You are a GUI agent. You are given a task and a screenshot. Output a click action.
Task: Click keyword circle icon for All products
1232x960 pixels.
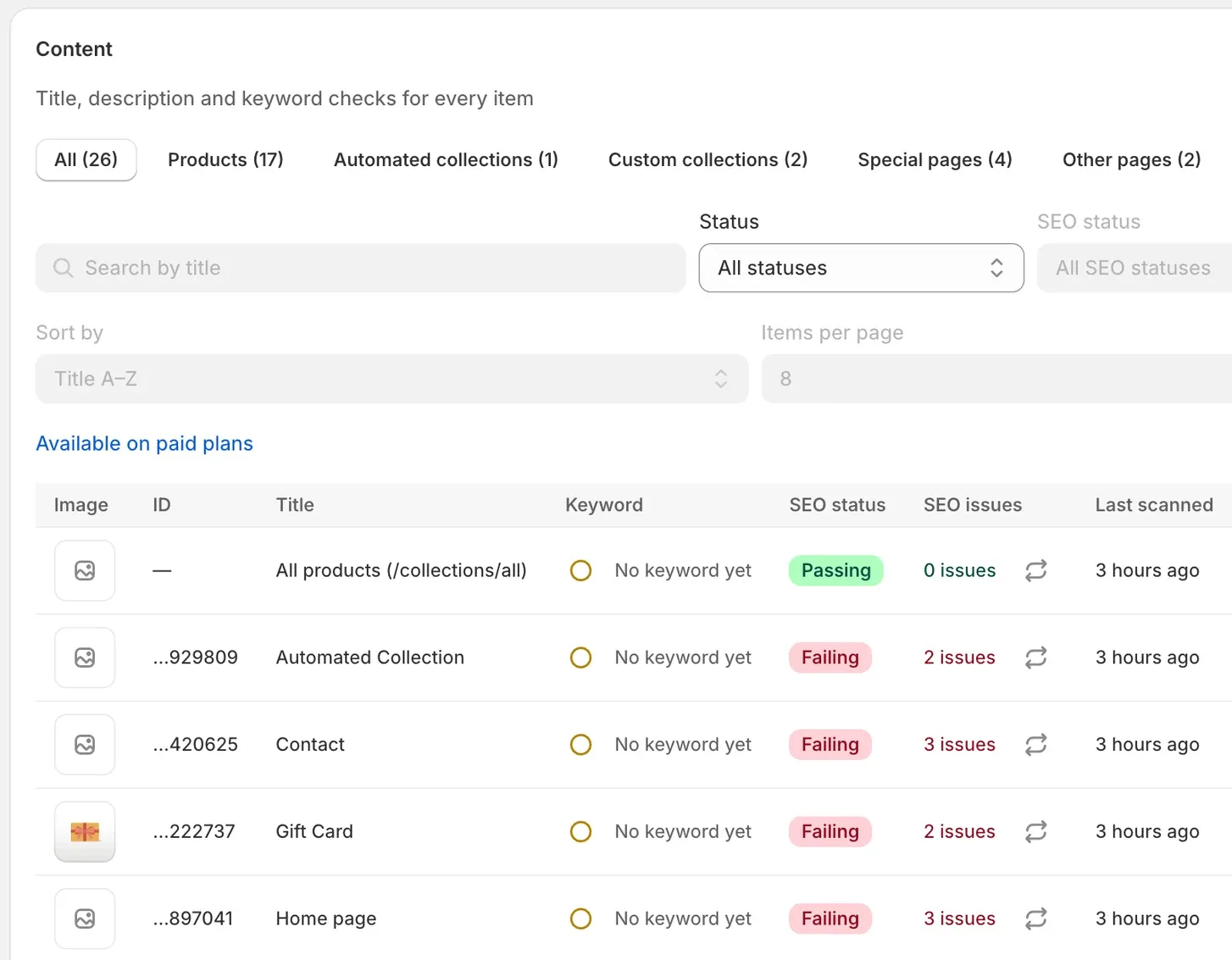tap(580, 570)
